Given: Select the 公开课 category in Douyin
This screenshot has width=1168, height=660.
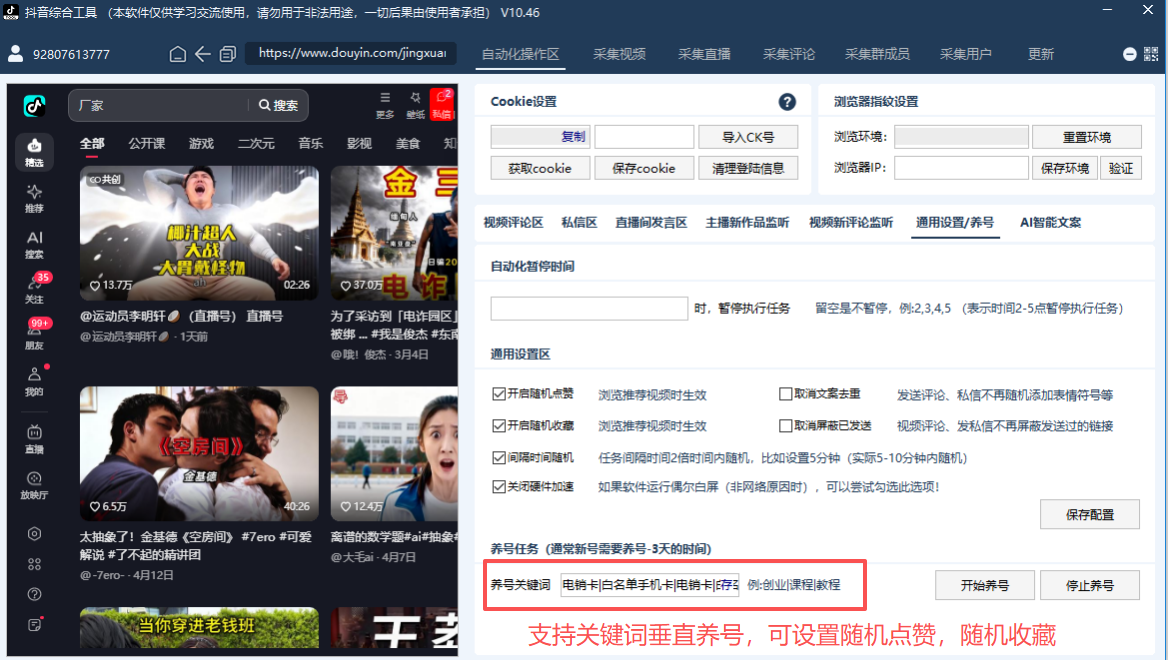Looking at the screenshot, I should pos(147,144).
